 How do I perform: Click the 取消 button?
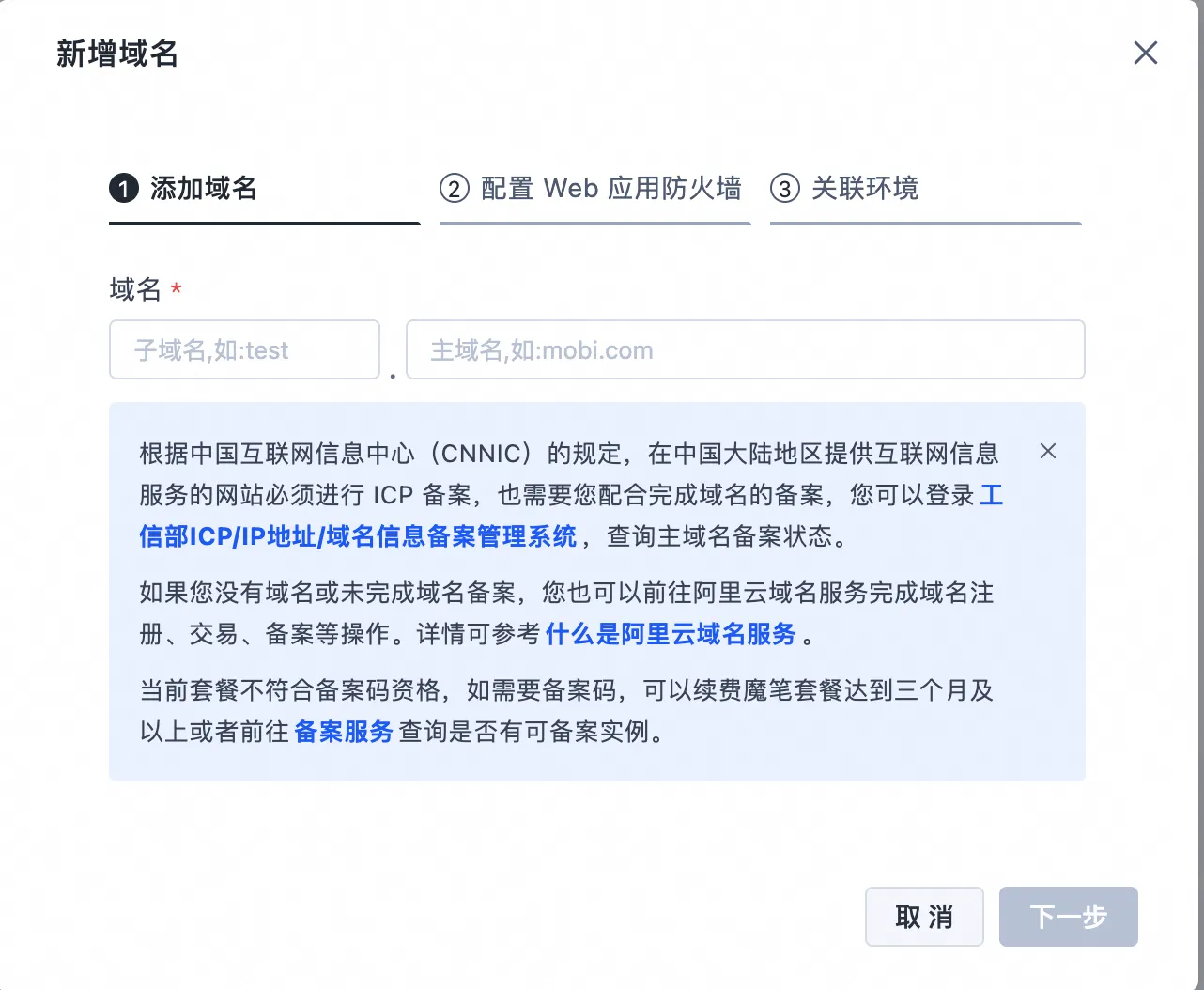click(x=924, y=917)
